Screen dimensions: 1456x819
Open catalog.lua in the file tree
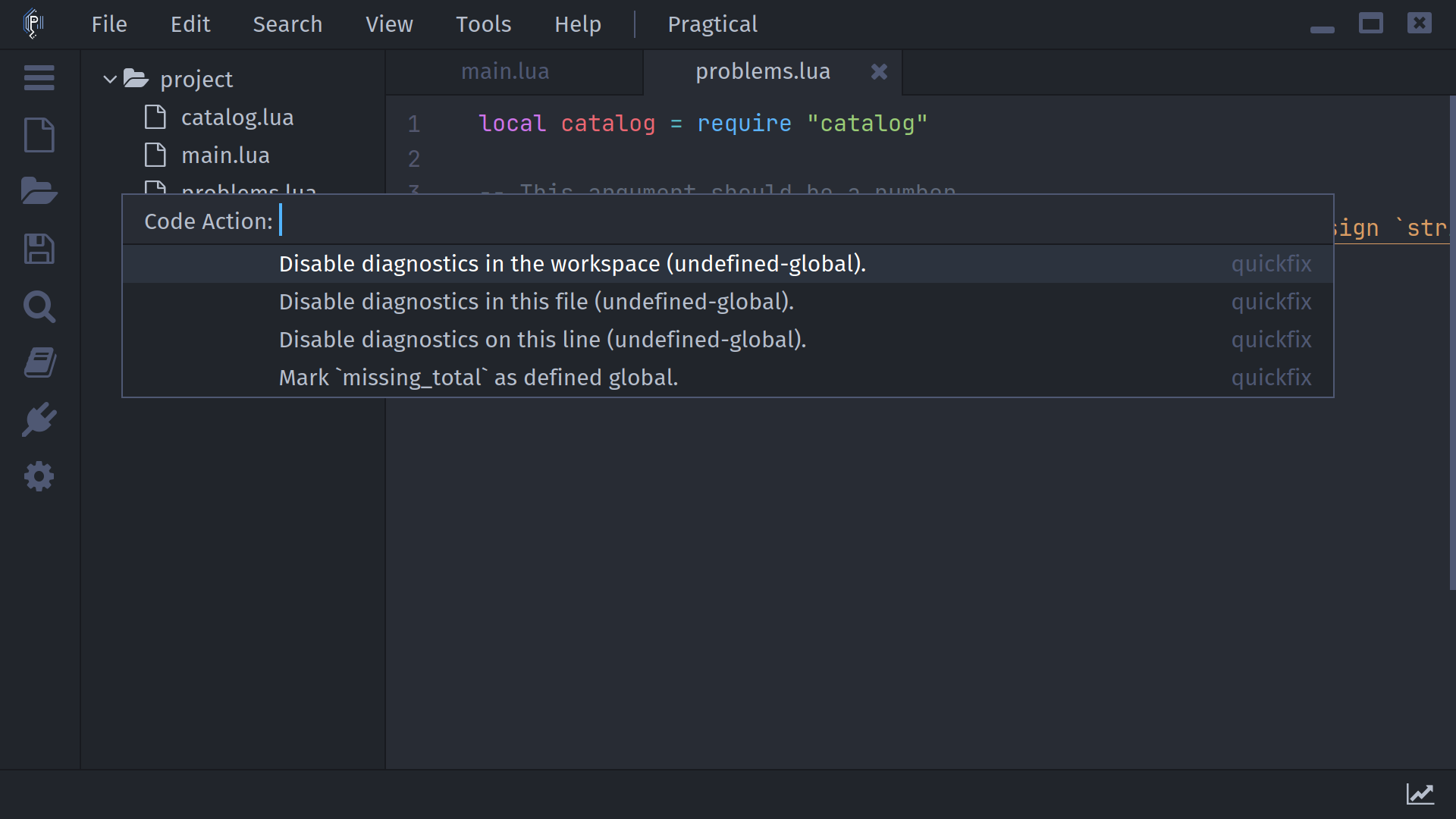point(237,118)
